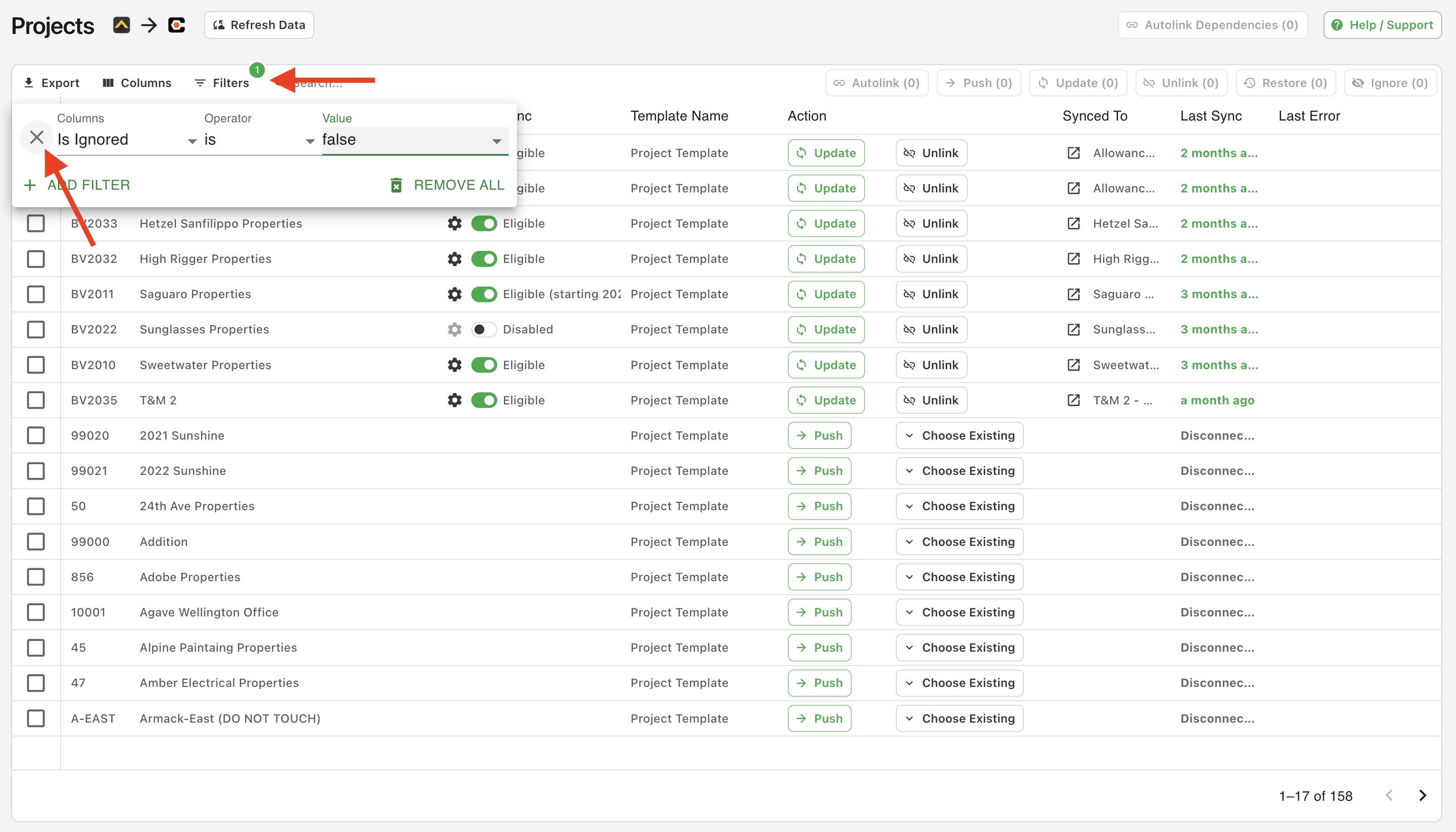Click the settings gear icon for BV2033
The height and width of the screenshot is (832, 1456).
coord(454,223)
